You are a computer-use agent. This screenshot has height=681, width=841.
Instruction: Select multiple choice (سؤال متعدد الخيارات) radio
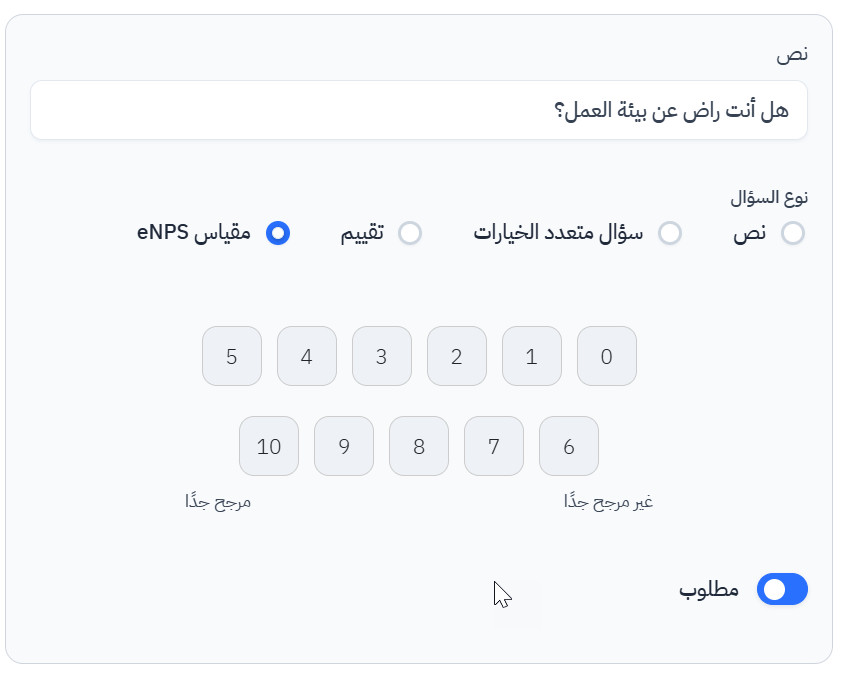pyautogui.click(x=670, y=233)
